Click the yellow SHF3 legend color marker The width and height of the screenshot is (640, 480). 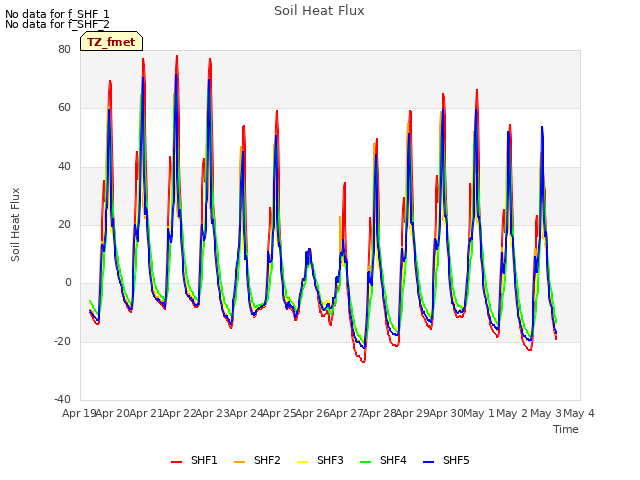302,462
